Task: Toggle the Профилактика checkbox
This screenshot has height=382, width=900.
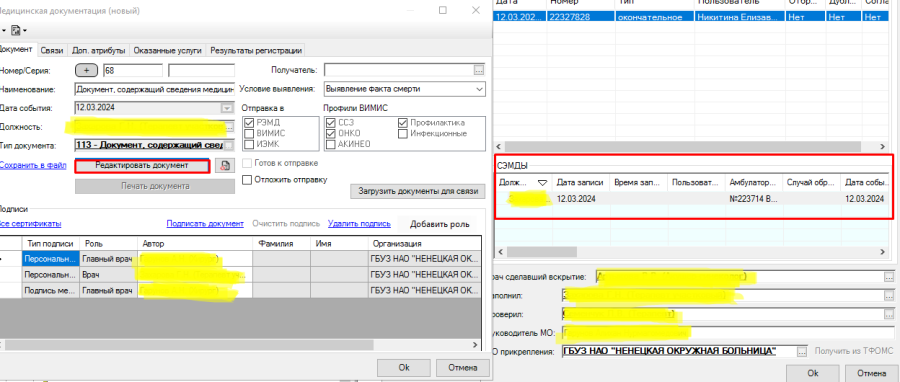Action: pyautogui.click(x=402, y=123)
